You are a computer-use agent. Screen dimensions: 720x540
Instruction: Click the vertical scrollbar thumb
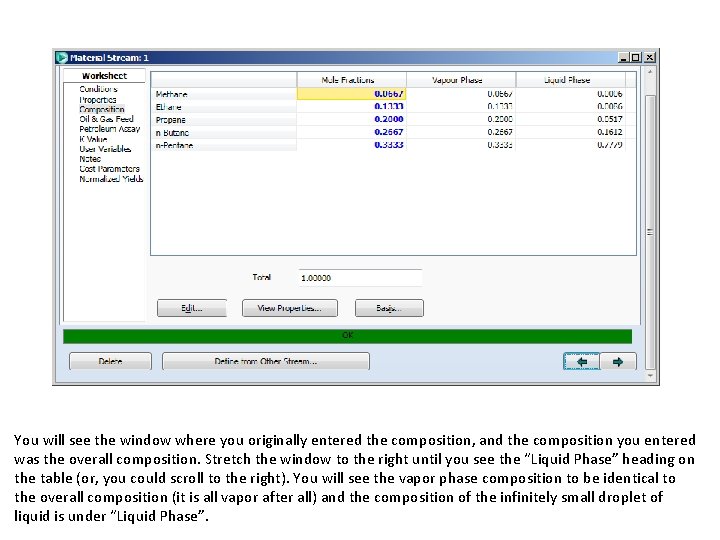(x=650, y=232)
